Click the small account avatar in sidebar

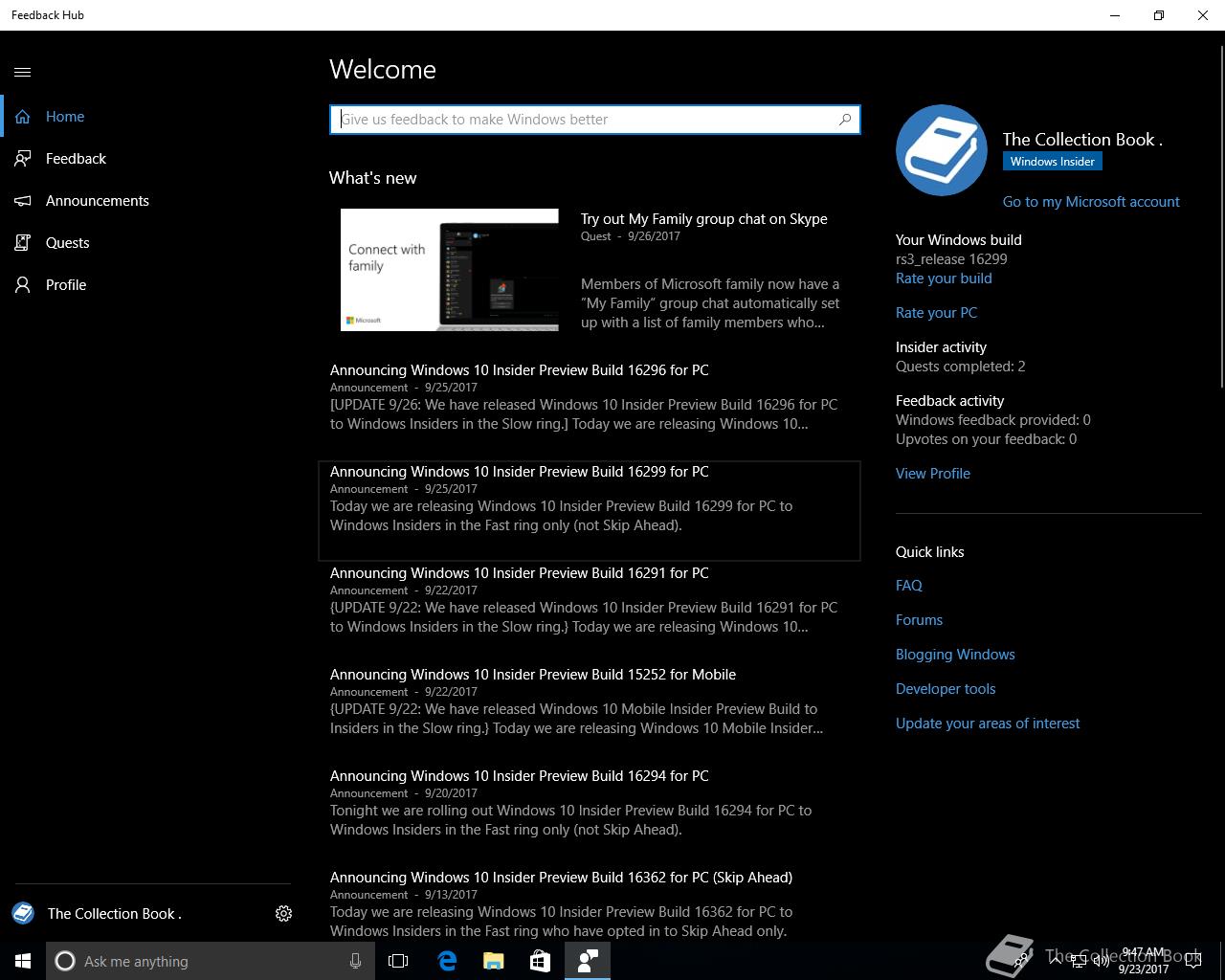click(x=23, y=914)
